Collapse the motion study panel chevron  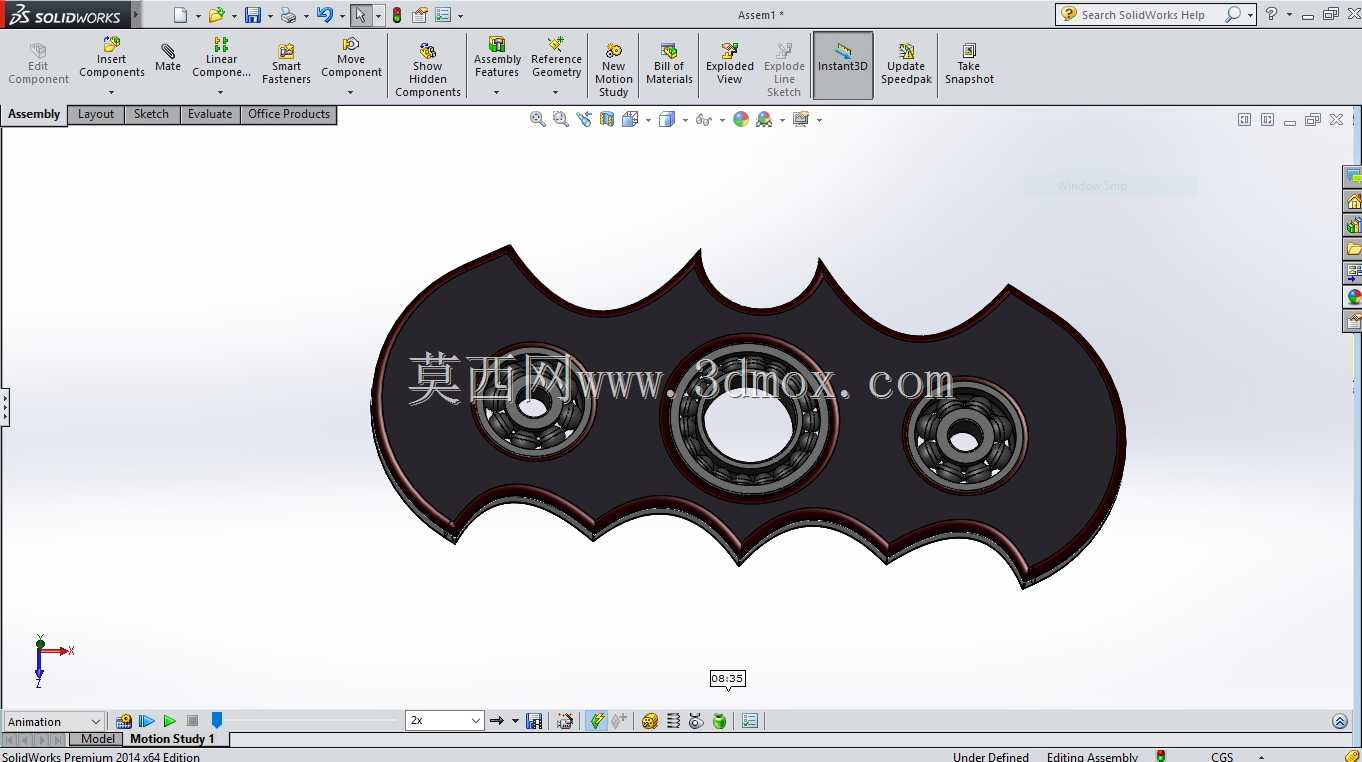1340,721
